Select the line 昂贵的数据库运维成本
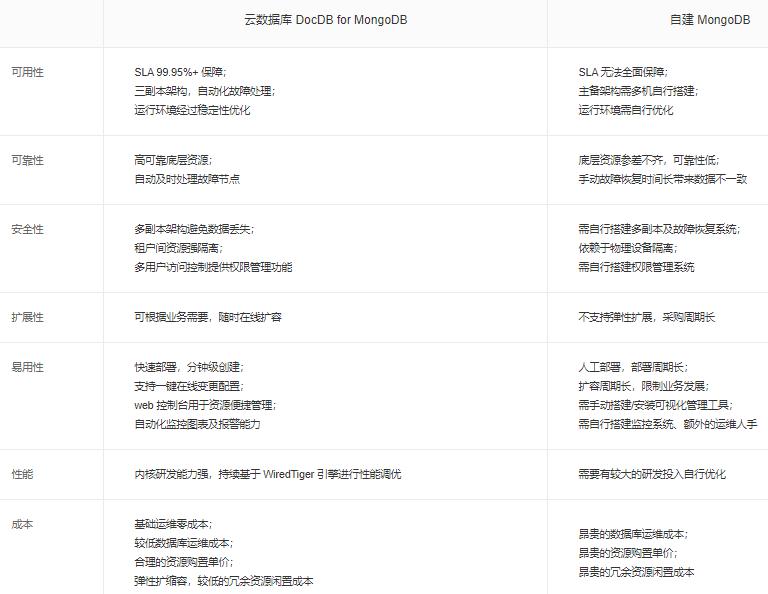The height and width of the screenshot is (594, 768). pos(633,534)
